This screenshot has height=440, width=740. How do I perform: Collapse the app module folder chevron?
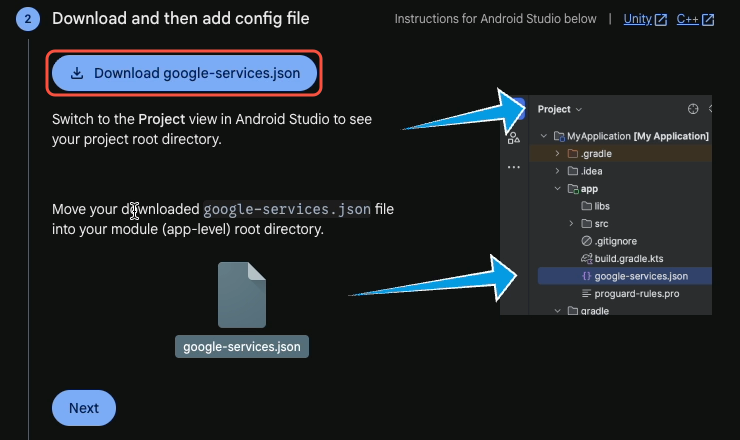coord(557,188)
